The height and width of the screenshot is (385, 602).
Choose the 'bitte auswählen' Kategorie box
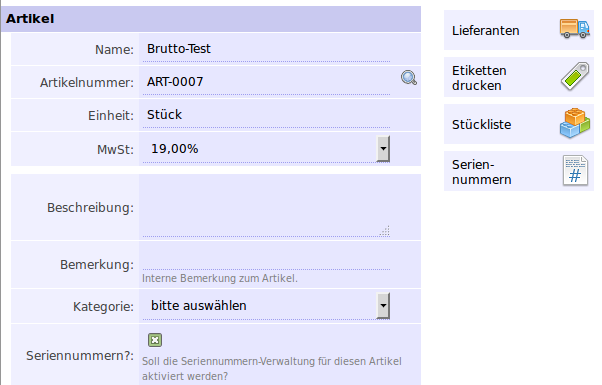(266, 306)
